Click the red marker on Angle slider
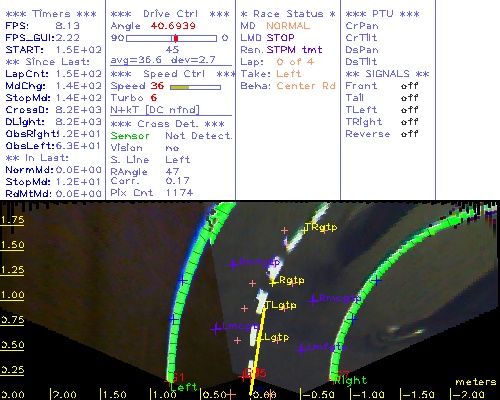This screenshot has height=400, width=500. coord(176,38)
